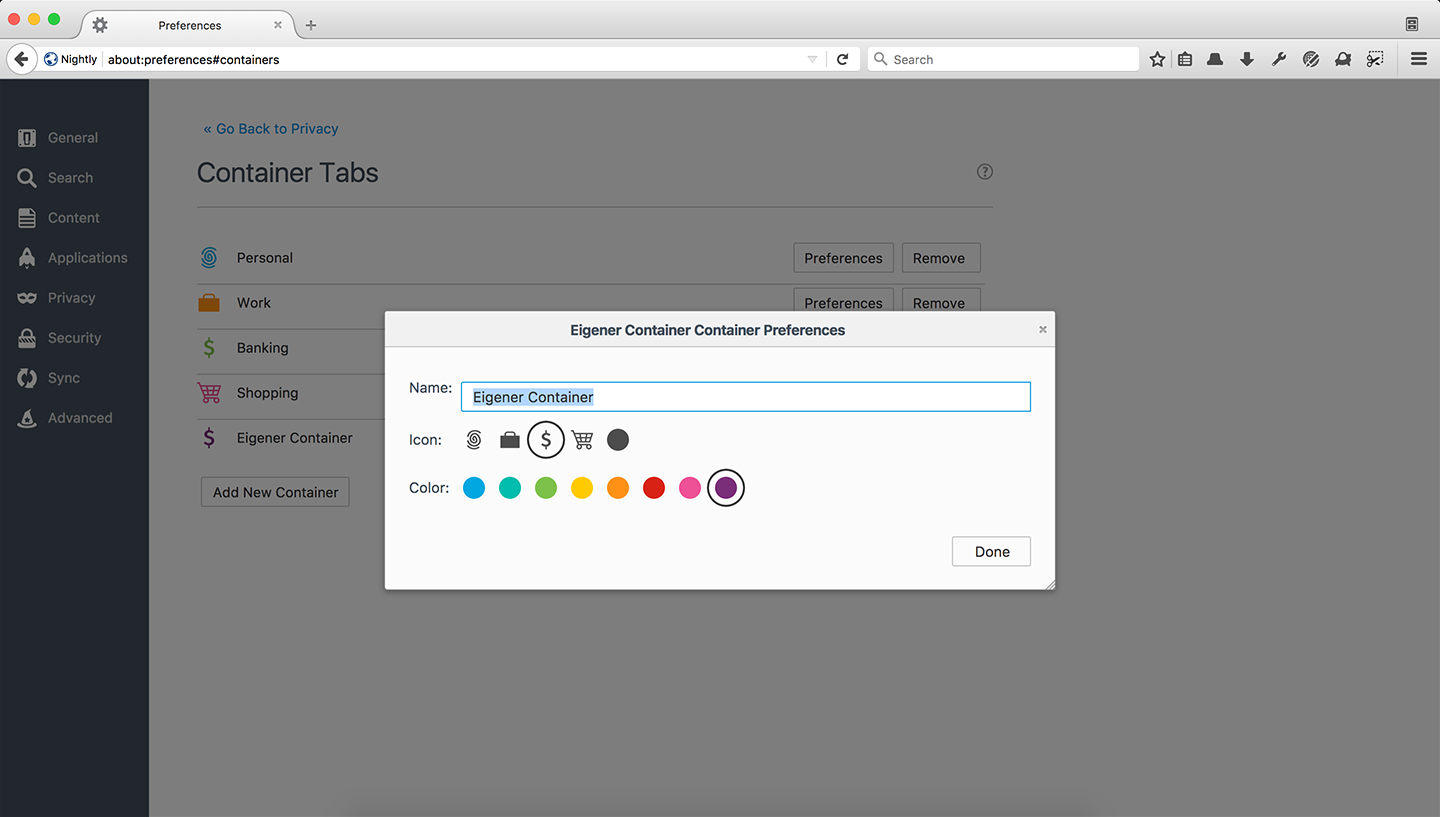
Task: Expand the URL bar history dropdown
Action: pos(812,59)
